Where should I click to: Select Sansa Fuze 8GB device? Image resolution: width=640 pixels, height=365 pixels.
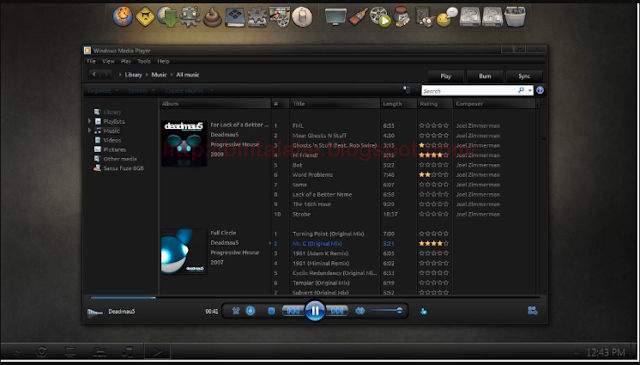pos(119,168)
